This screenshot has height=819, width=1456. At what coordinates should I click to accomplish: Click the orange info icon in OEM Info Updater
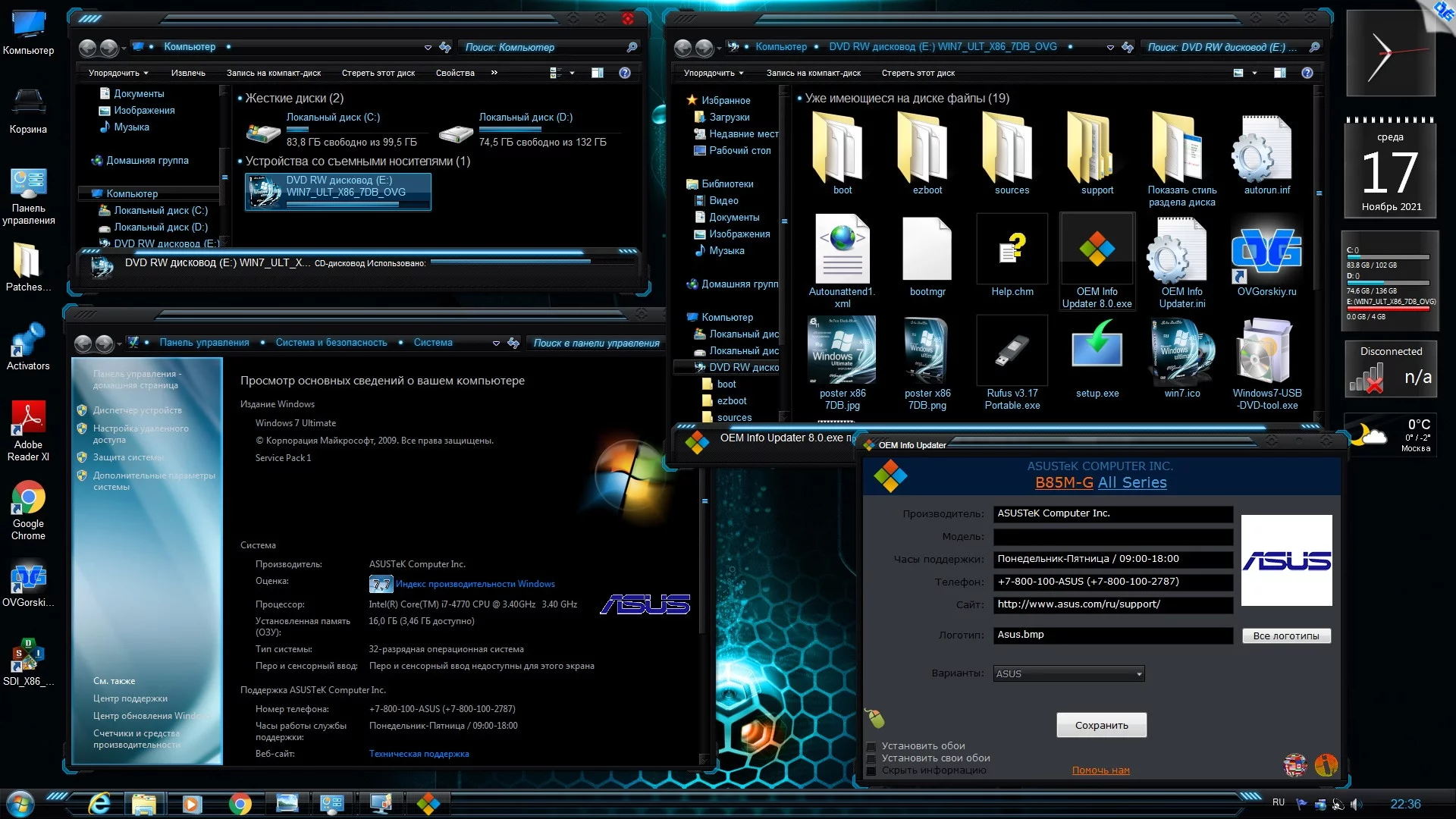click(1326, 765)
